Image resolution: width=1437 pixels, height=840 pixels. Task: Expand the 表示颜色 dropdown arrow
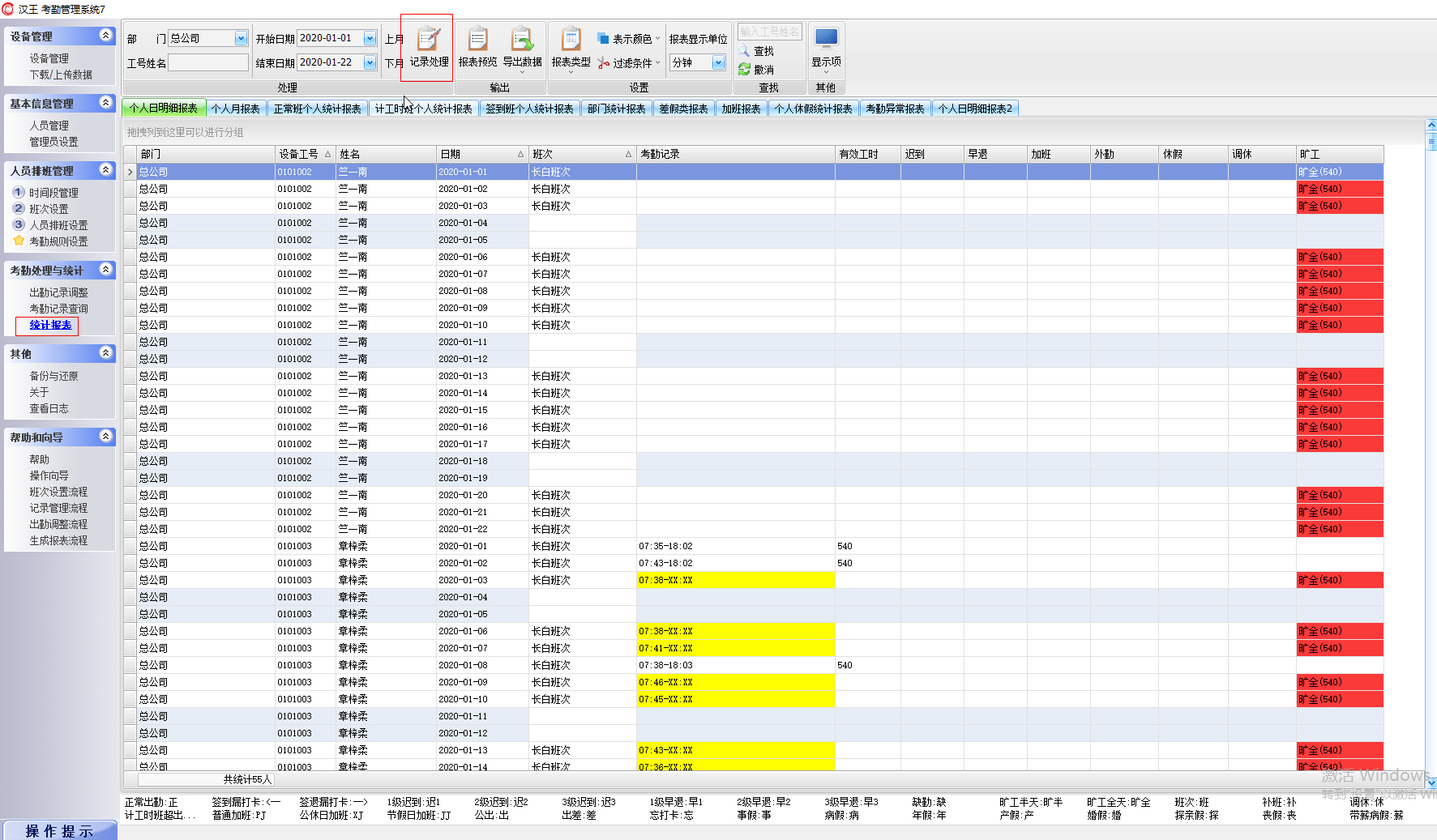[x=657, y=39]
